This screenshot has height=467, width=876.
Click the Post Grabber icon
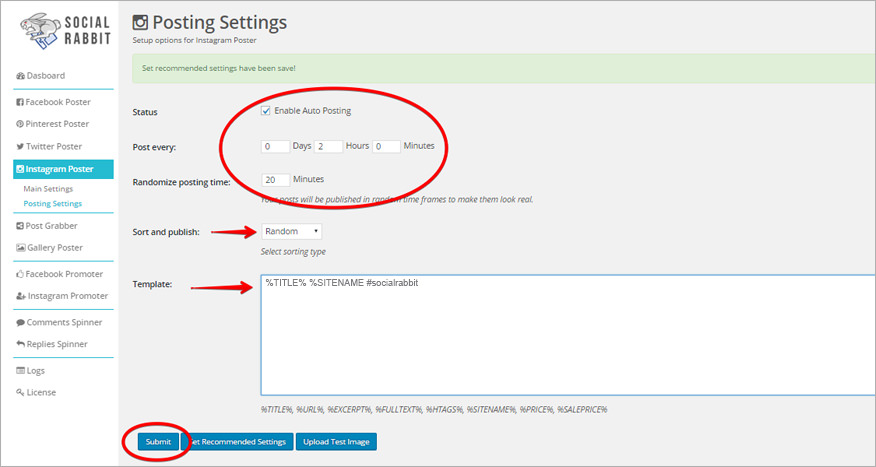[20, 226]
